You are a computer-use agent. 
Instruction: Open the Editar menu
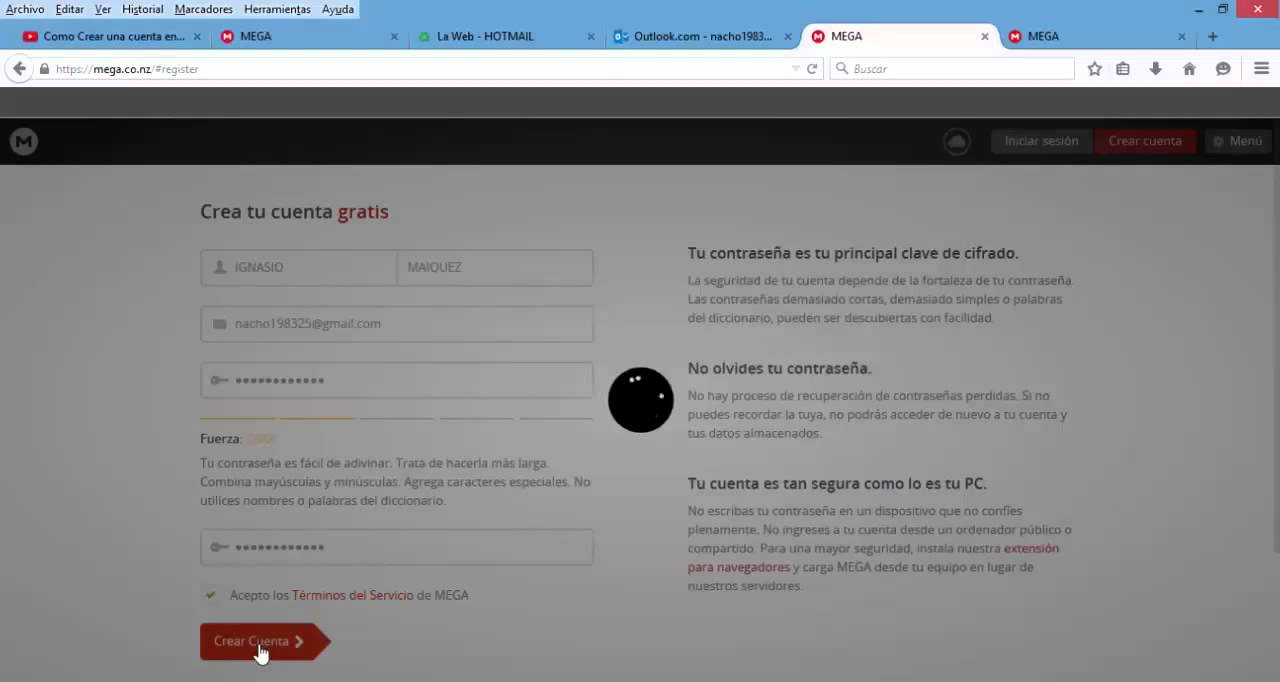tap(70, 9)
